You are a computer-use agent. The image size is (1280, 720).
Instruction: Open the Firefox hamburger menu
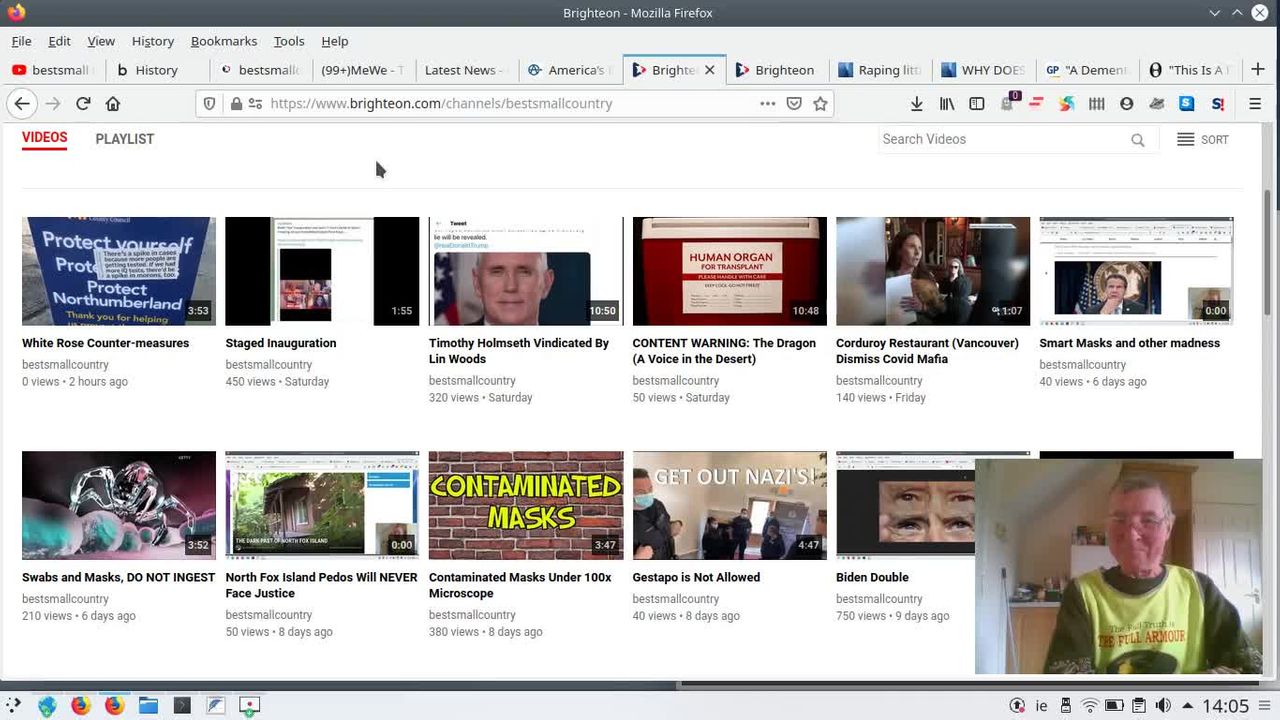[1255, 103]
